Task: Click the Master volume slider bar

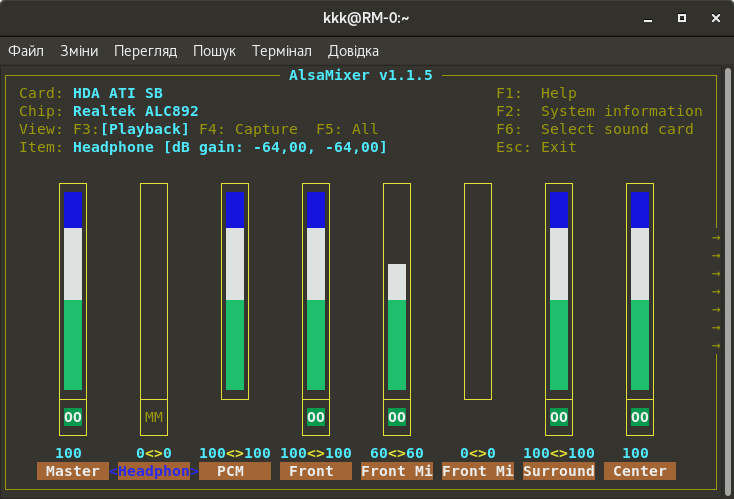Action: (73, 290)
